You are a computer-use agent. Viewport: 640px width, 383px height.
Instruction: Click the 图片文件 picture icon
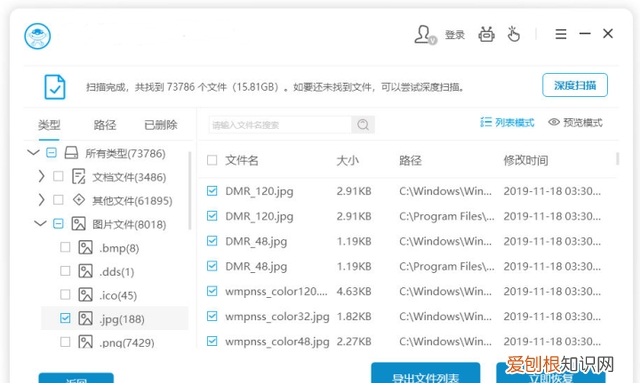(78, 224)
